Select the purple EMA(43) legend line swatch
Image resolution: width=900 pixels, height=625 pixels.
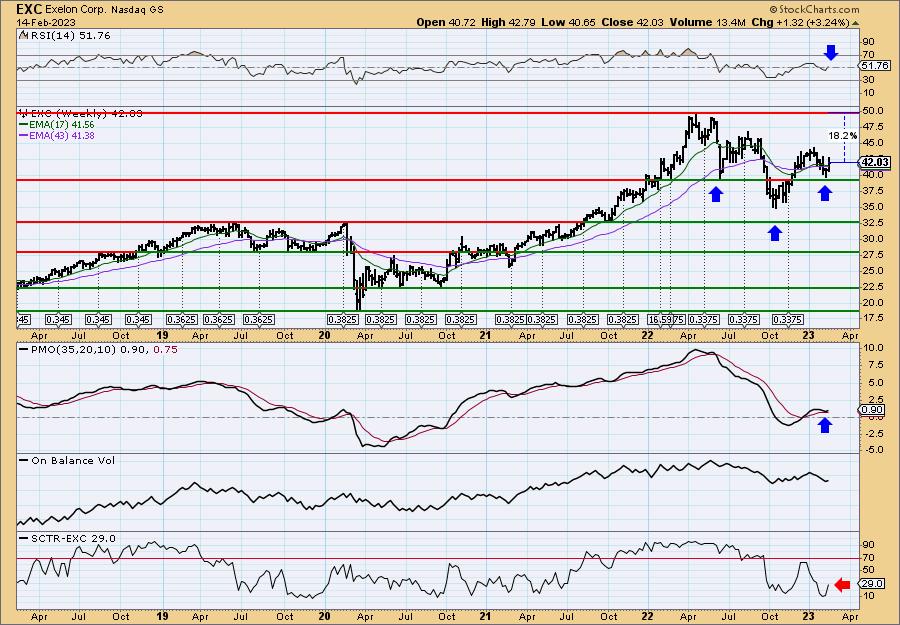coord(23,136)
